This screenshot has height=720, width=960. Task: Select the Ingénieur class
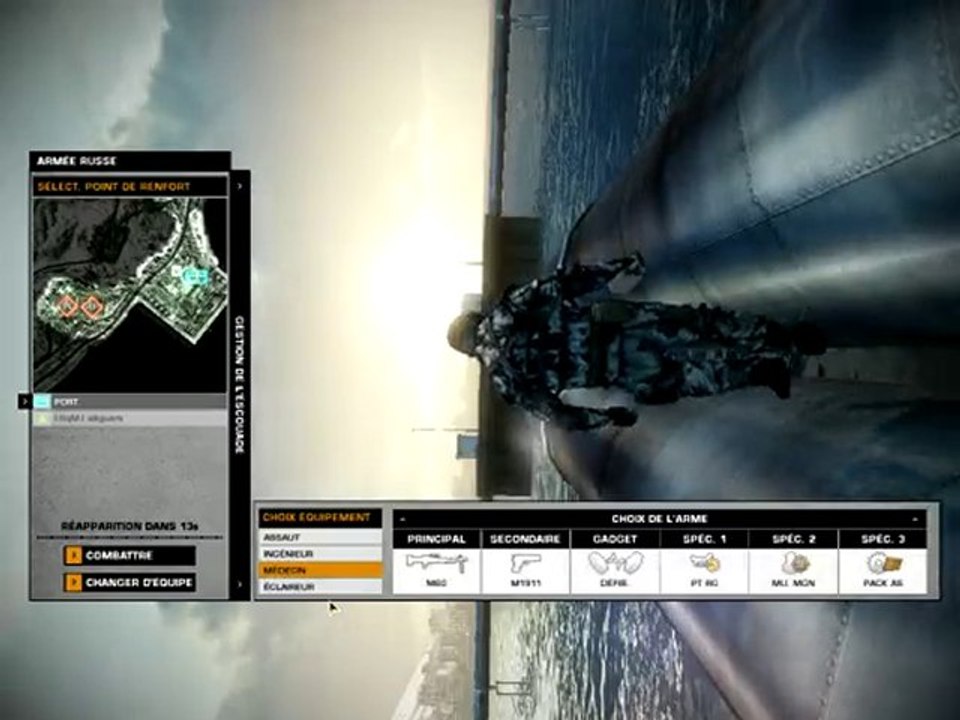point(320,553)
